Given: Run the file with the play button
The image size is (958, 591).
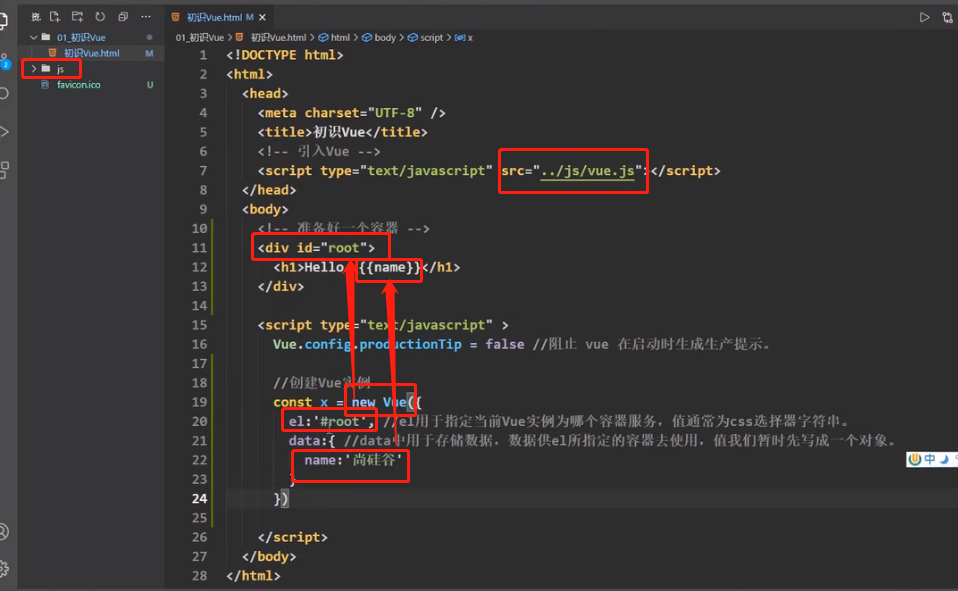Looking at the screenshot, I should coord(924,17).
